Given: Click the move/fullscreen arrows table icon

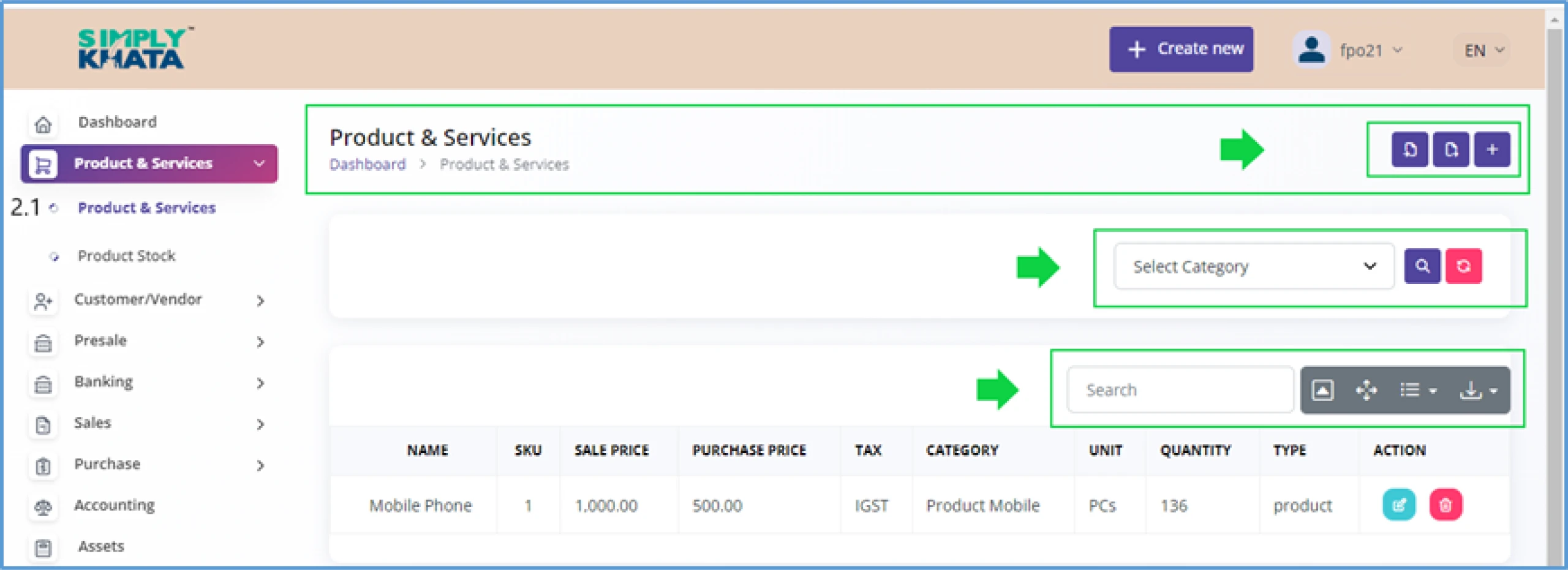Looking at the screenshot, I should (1366, 390).
